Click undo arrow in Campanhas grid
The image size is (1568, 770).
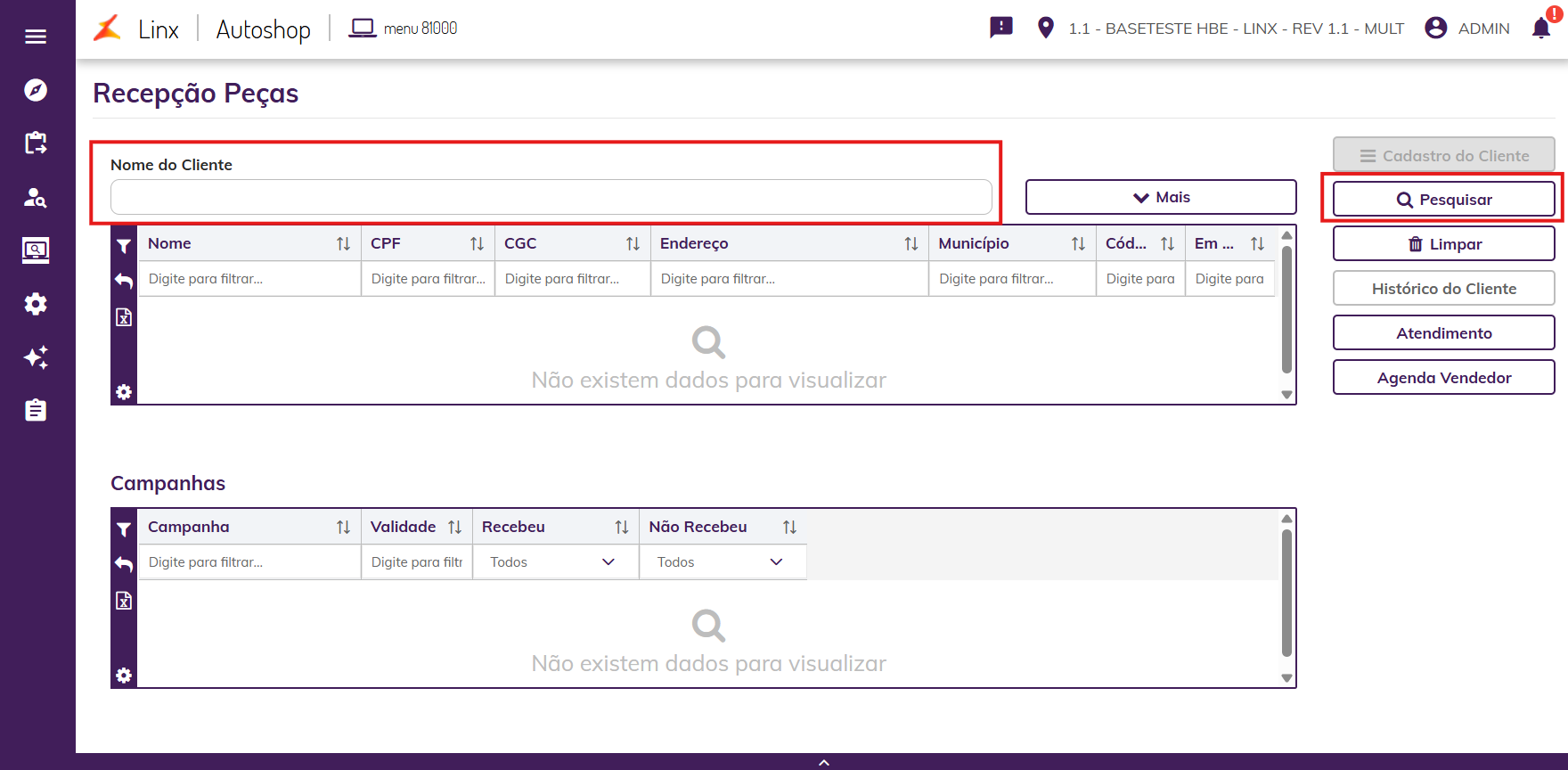pyautogui.click(x=124, y=564)
